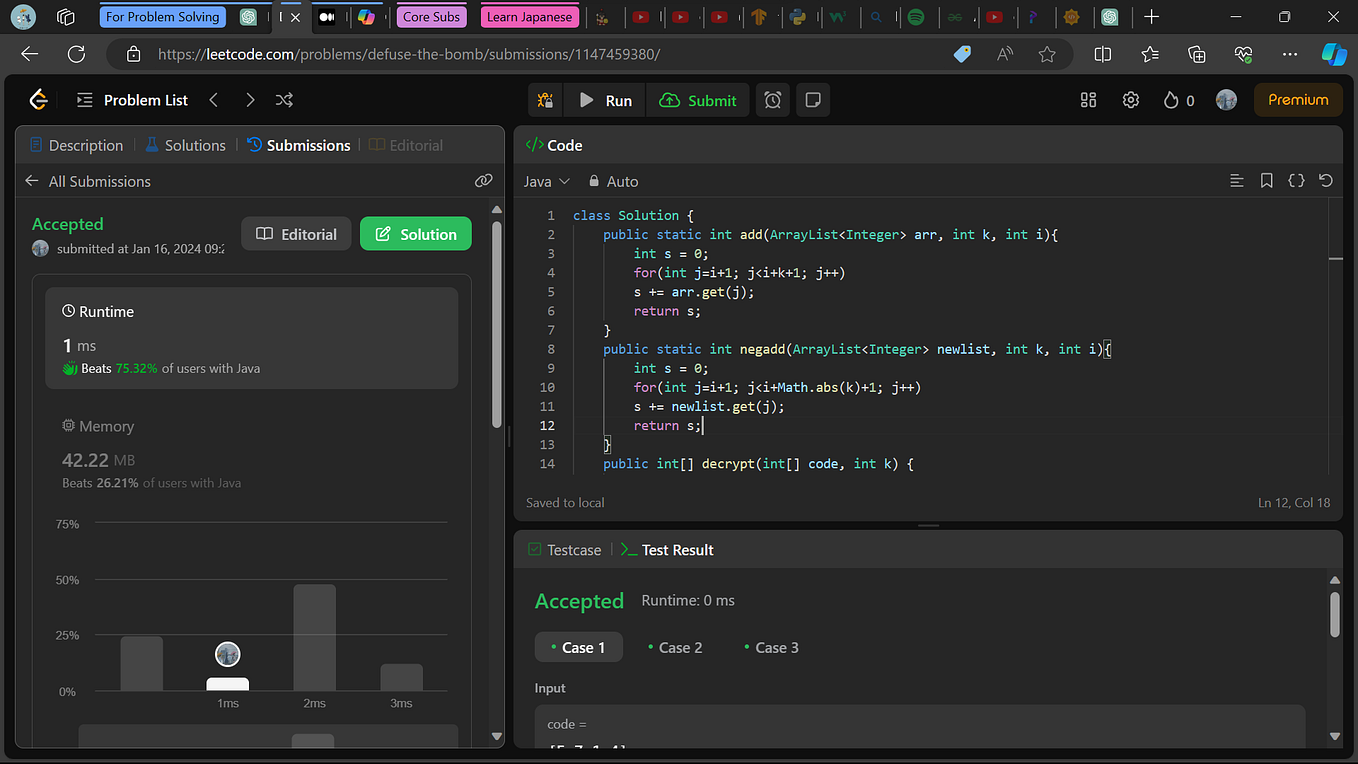1358x764 pixels.
Task: Click the debug bug icon beside Run
Action: pyautogui.click(x=545, y=100)
